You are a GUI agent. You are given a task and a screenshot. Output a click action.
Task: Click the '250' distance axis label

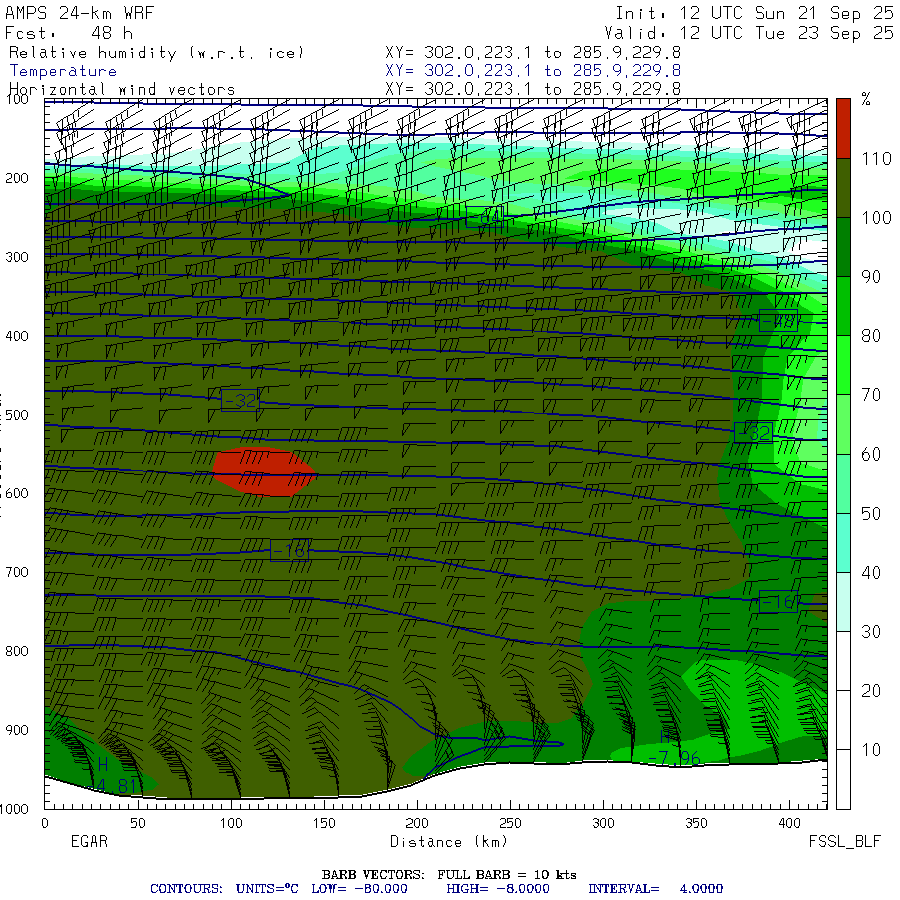click(510, 823)
